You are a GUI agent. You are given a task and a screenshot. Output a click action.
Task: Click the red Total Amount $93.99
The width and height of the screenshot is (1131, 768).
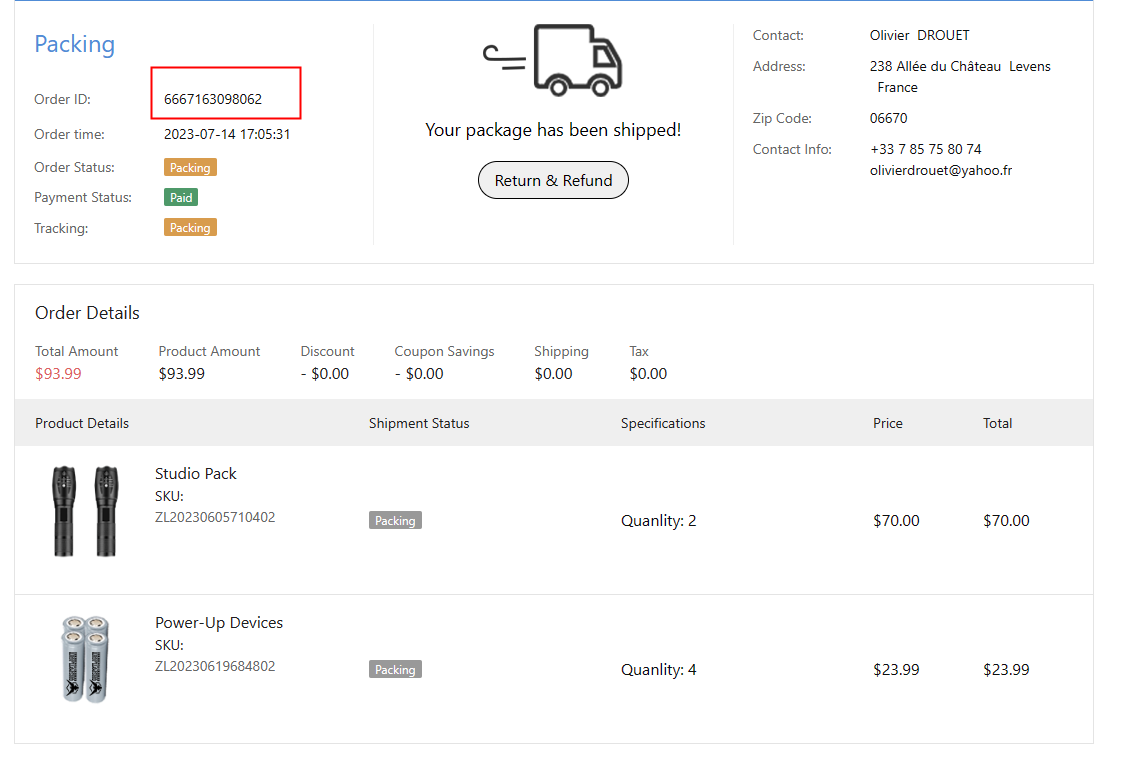[58, 374]
